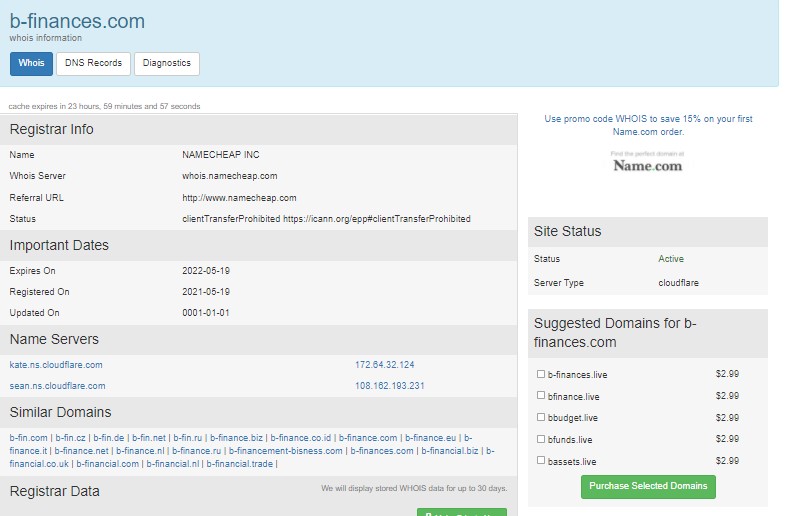Select referral URL http://www.namecheap.com
Screen dimensions: 802x516
pos(239,198)
